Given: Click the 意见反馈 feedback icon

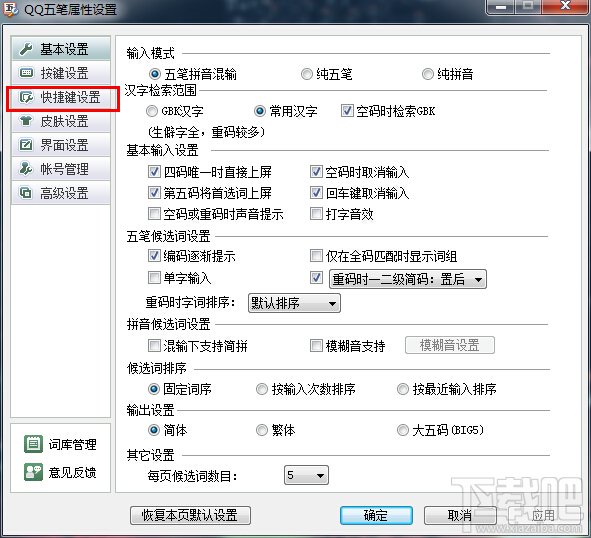Looking at the screenshot, I should (34, 472).
